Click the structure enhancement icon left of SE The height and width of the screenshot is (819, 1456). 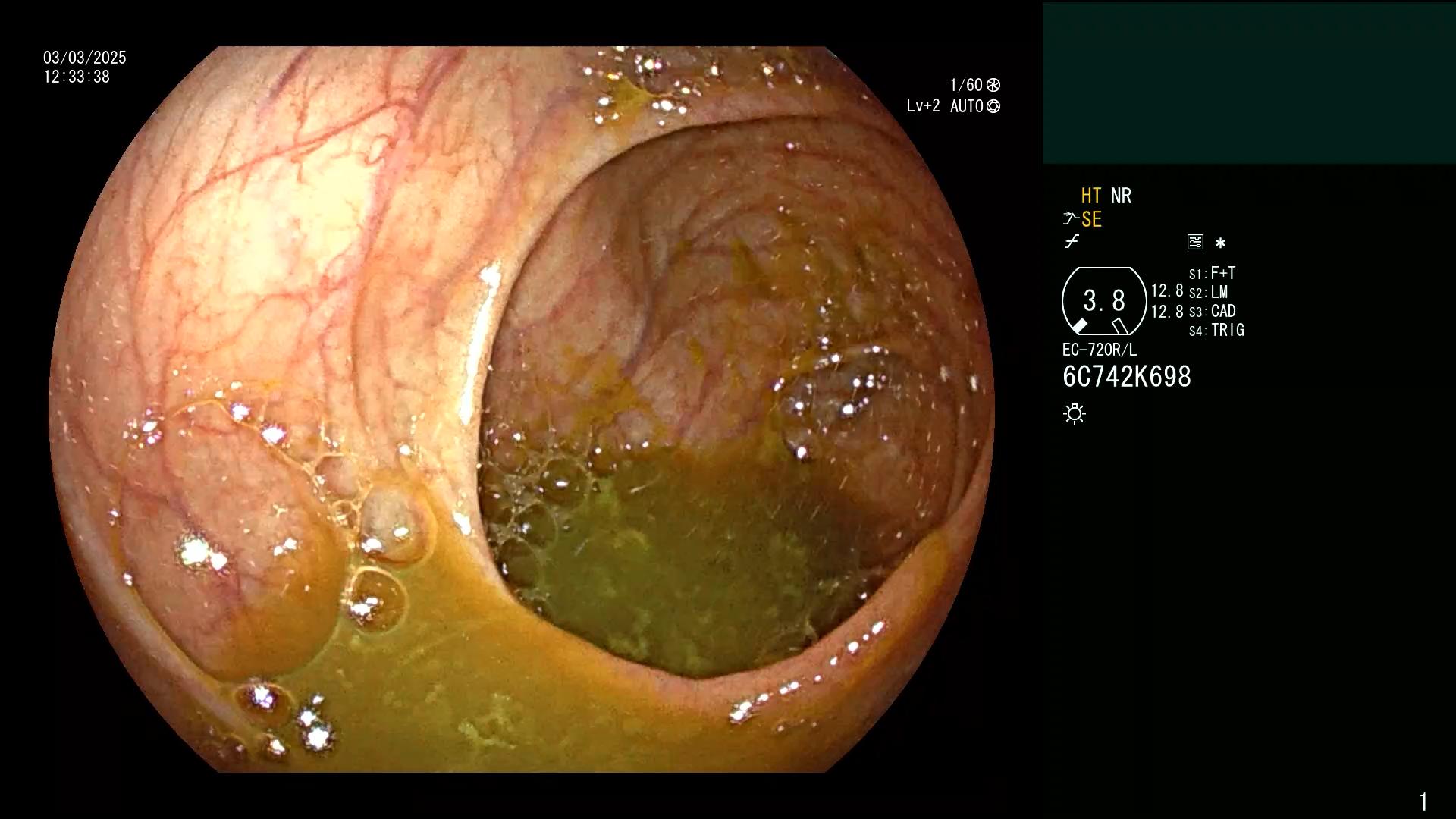tap(1070, 219)
